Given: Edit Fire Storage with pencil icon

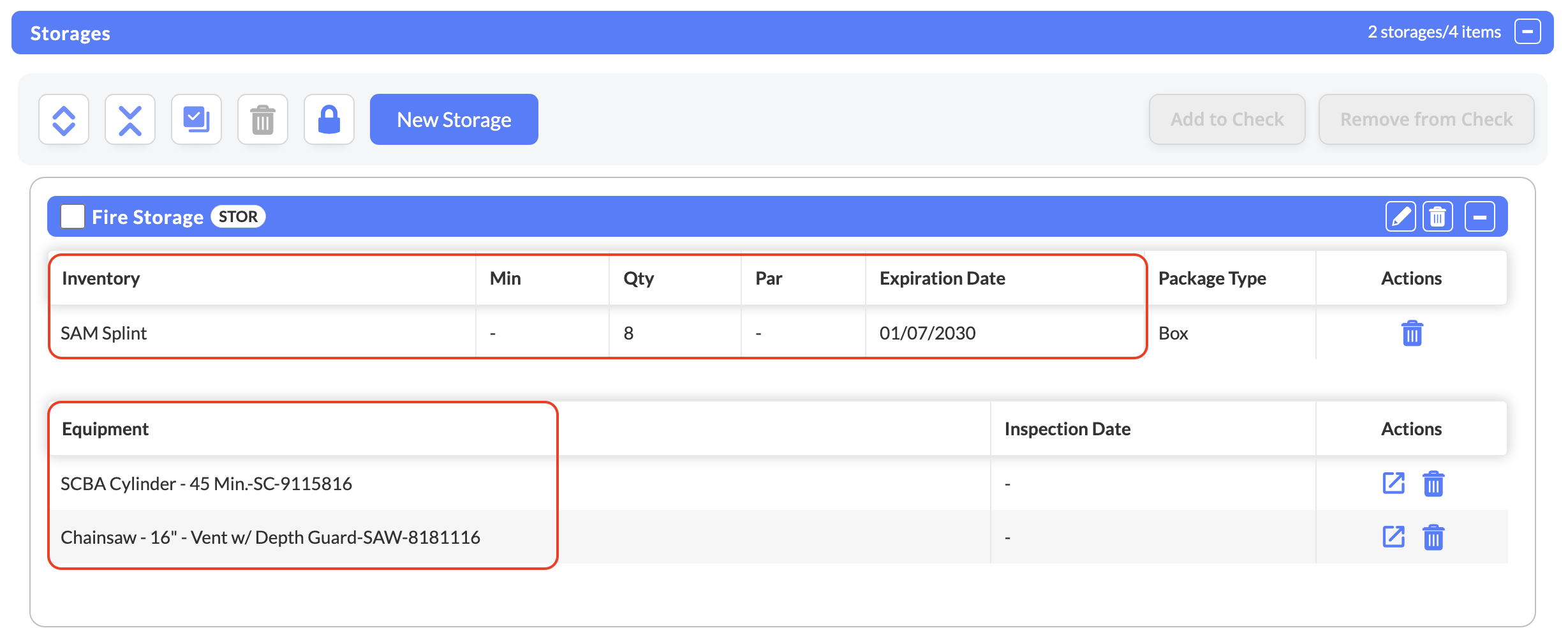Looking at the screenshot, I should (x=1401, y=217).
